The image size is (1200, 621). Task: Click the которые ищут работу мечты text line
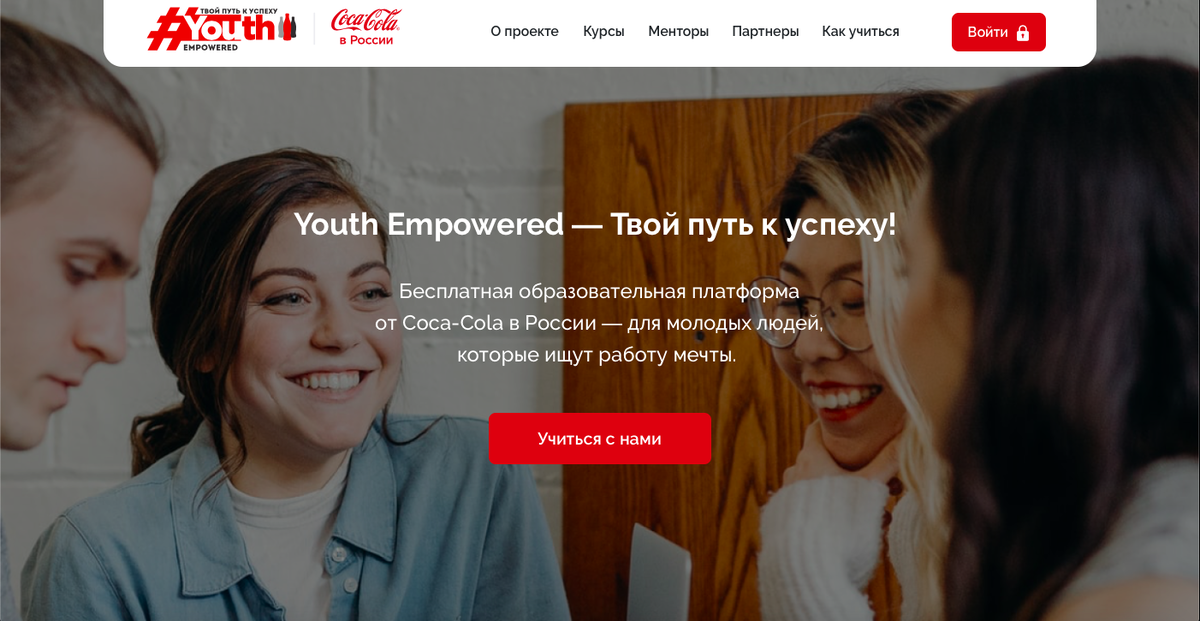597,355
